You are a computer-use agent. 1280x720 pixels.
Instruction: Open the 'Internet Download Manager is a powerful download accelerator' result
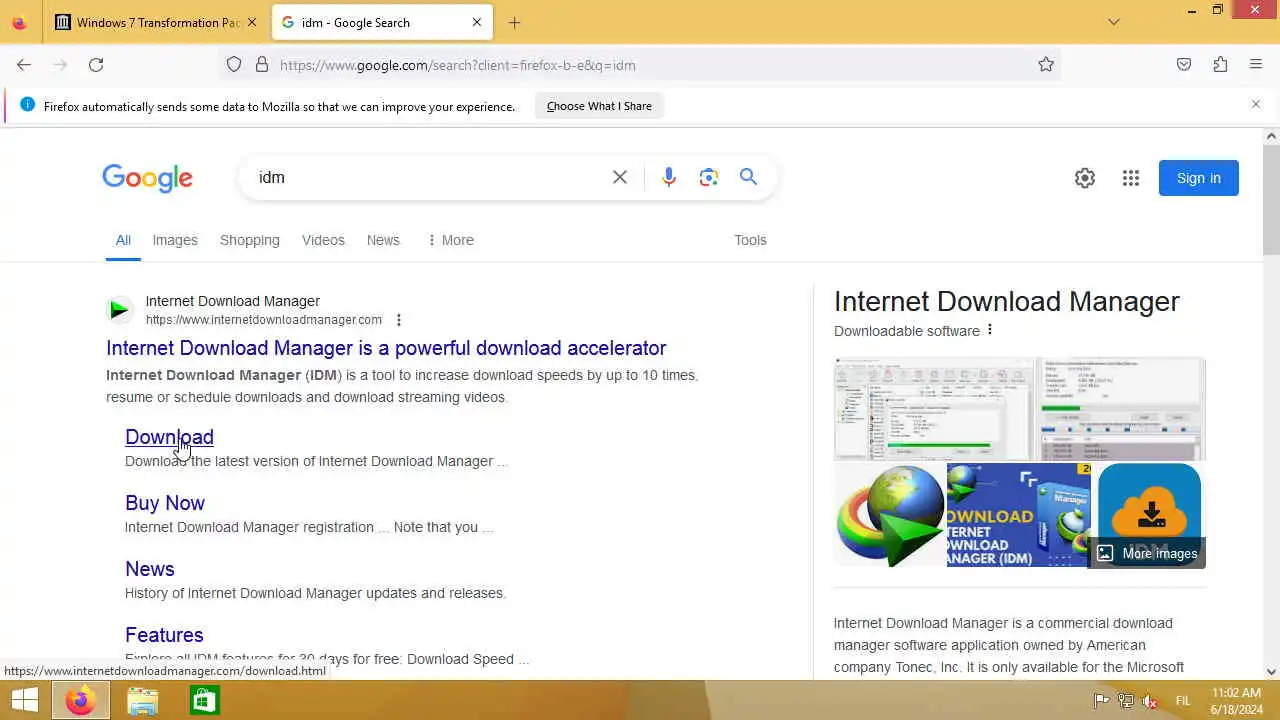point(386,348)
